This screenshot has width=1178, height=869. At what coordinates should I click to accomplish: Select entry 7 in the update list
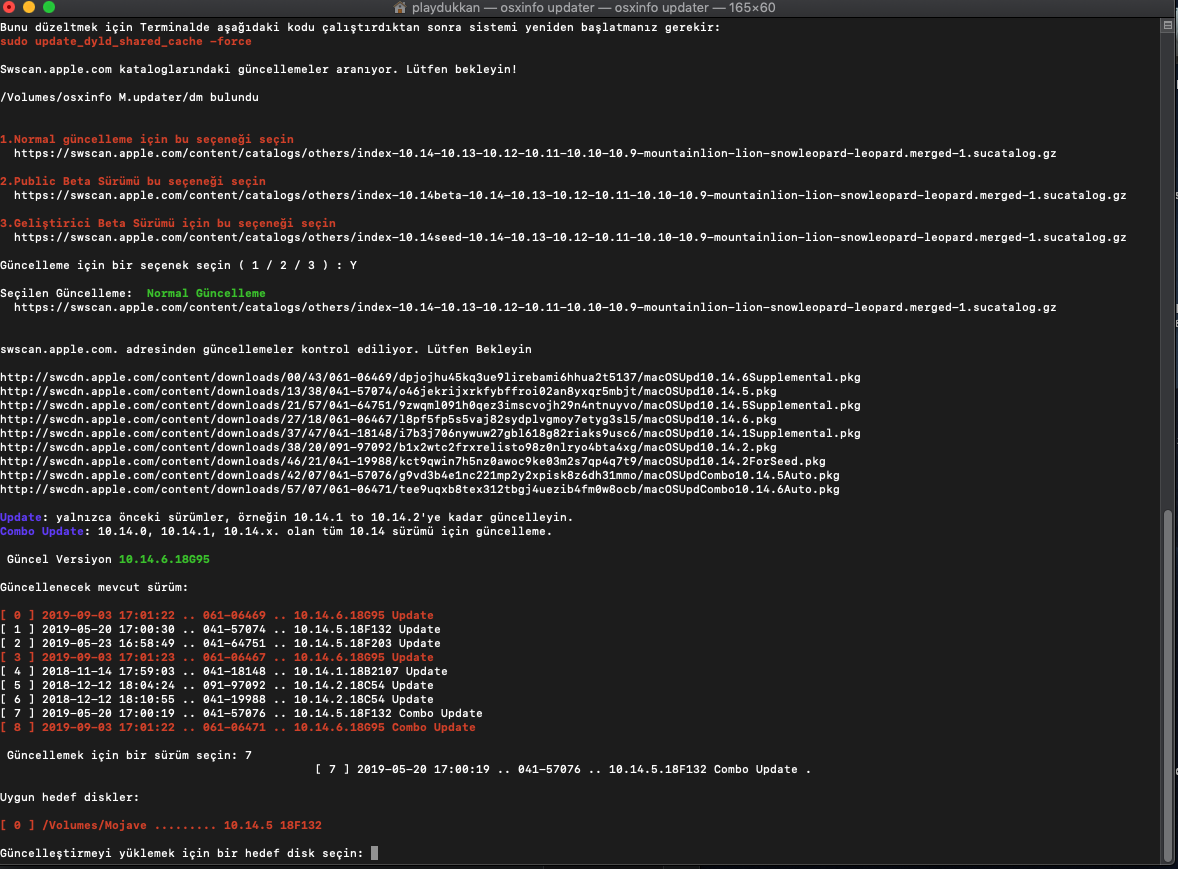click(x=241, y=713)
